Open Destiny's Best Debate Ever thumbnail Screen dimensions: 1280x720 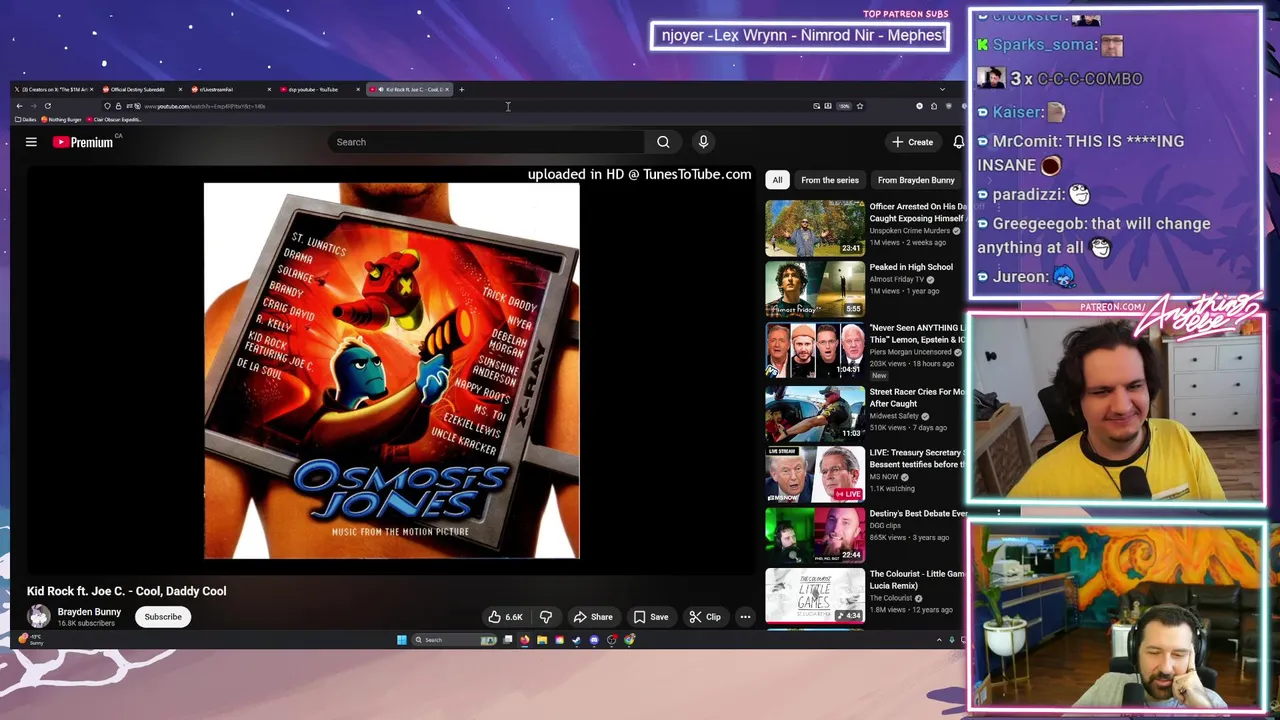tap(815, 535)
